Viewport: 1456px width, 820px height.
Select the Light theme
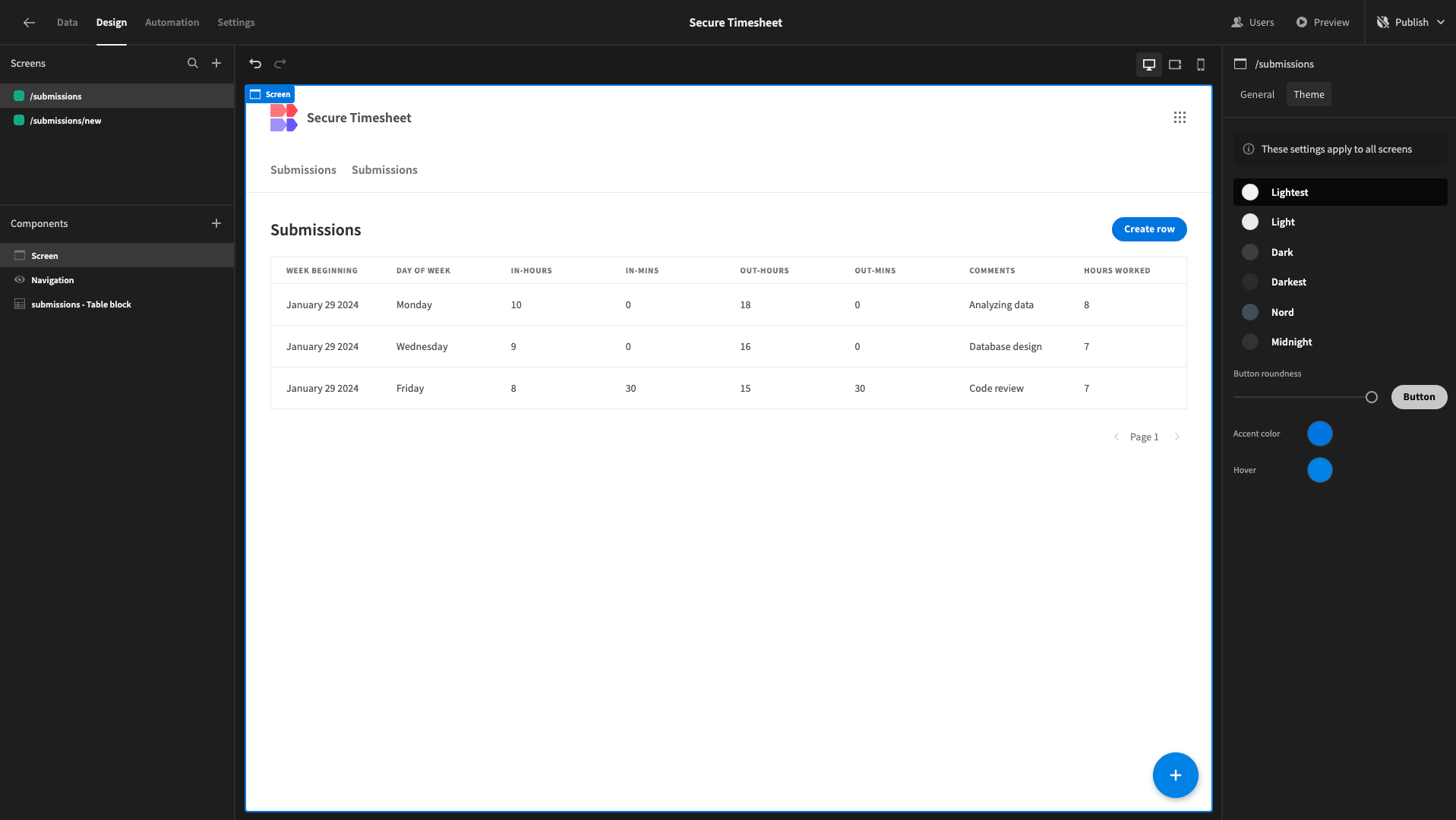tap(1341, 222)
